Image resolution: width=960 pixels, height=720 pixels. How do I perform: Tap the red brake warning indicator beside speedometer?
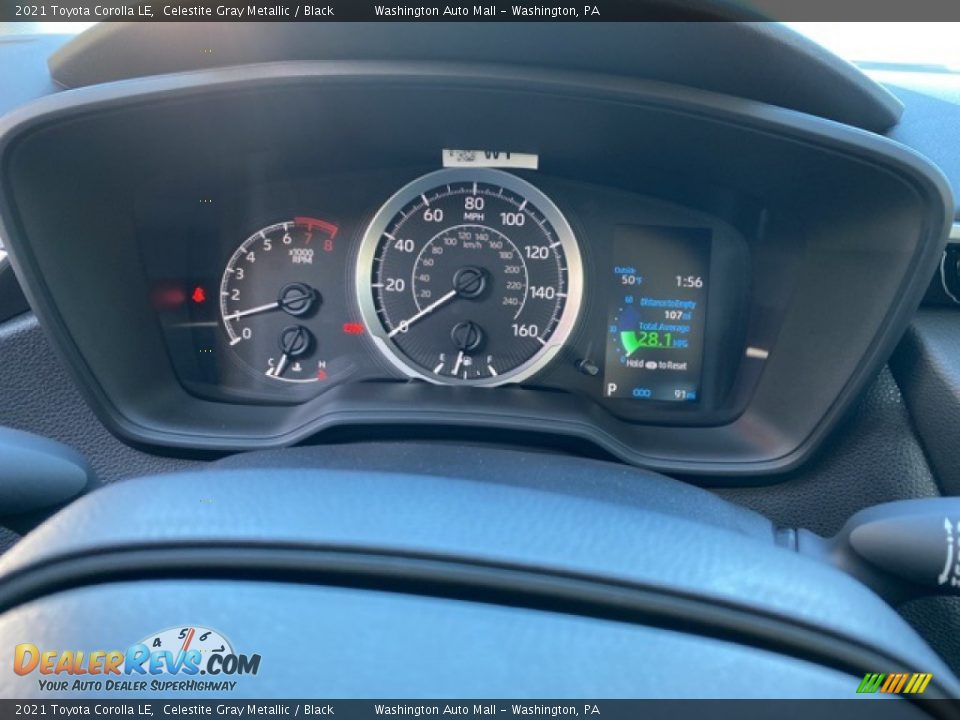[x=353, y=329]
